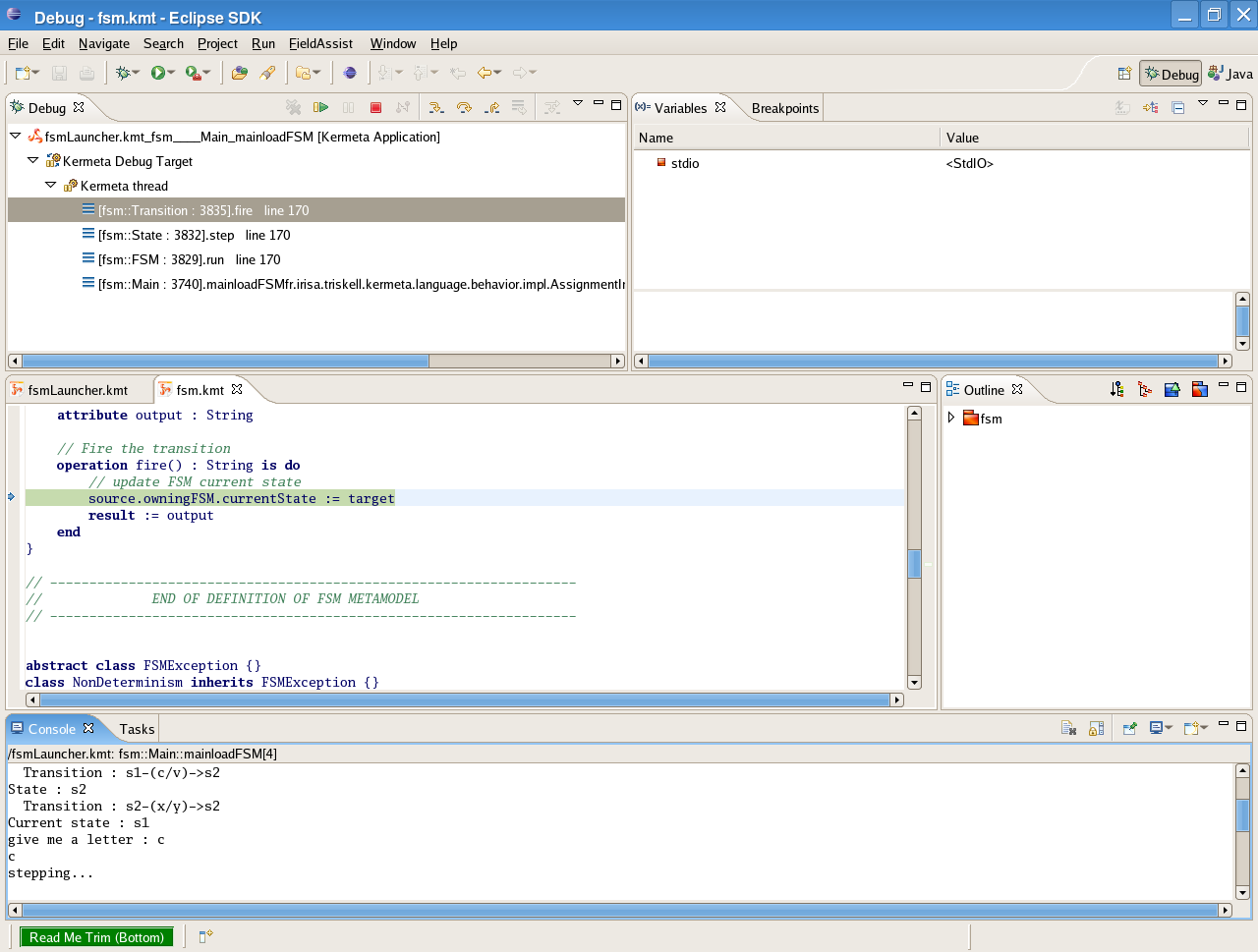Click the Open Type icon in toolbar

click(x=239, y=73)
